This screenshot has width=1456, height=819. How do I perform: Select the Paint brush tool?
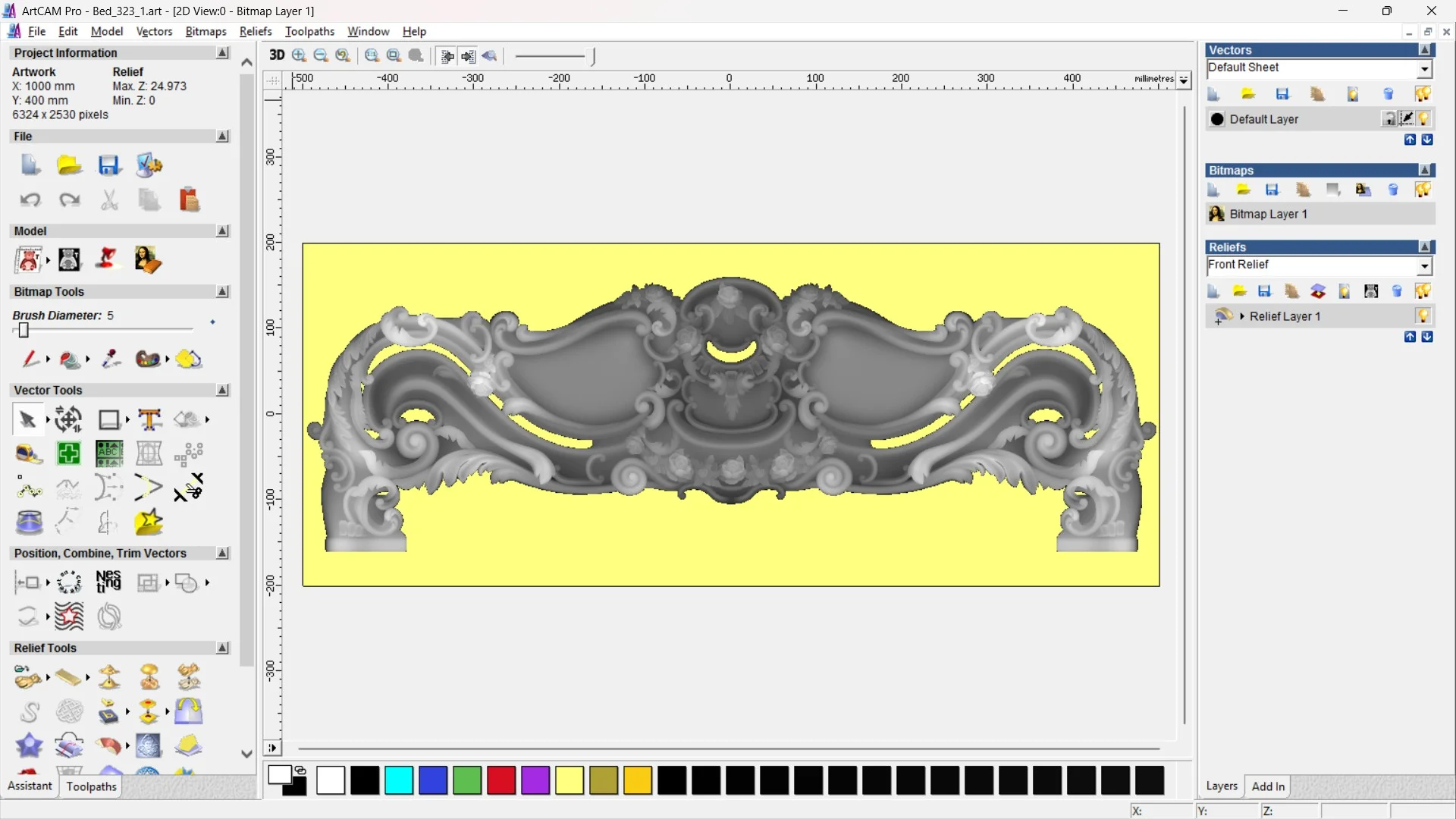(30, 359)
